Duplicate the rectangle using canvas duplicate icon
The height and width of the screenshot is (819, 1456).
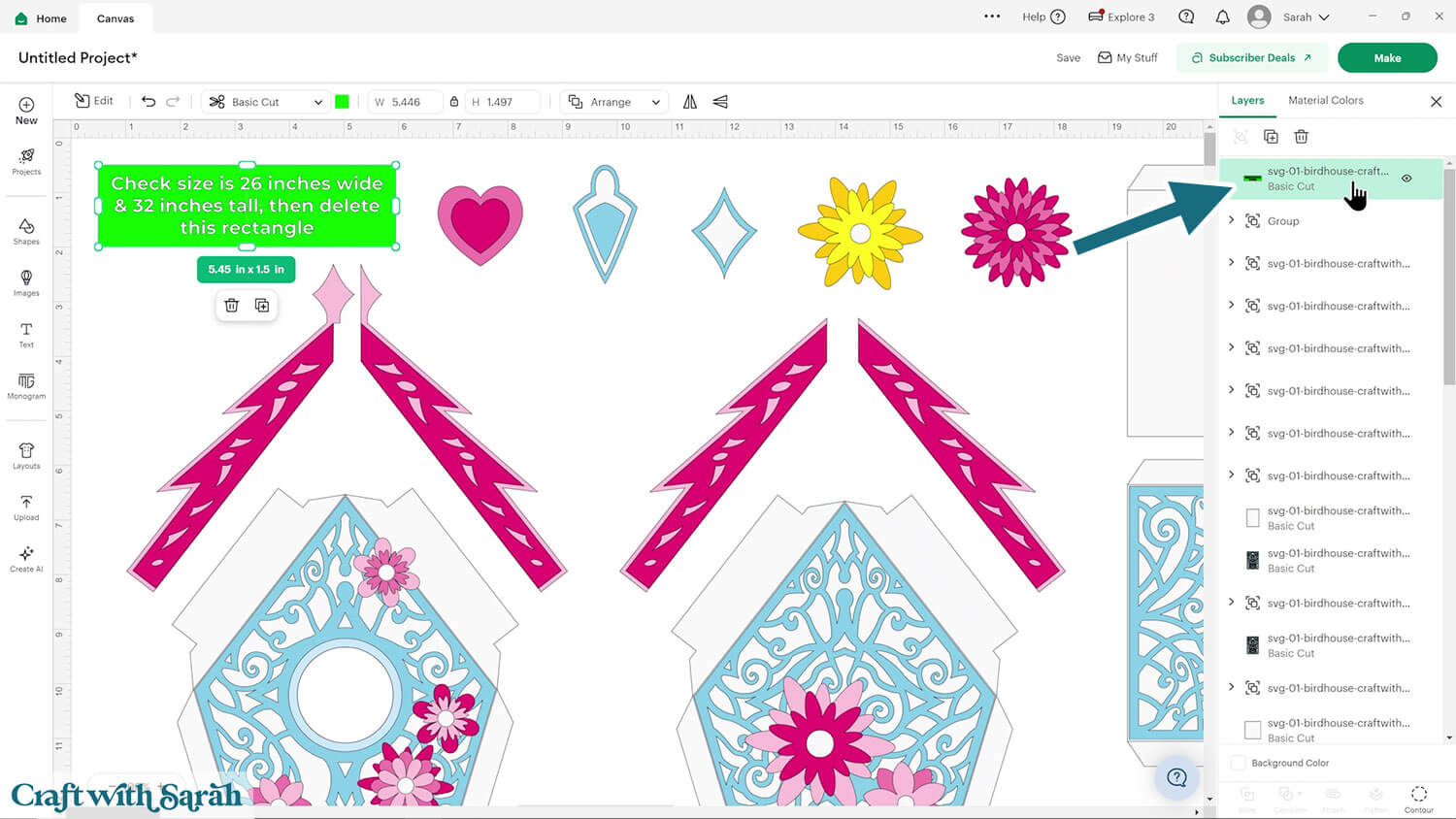pos(262,306)
